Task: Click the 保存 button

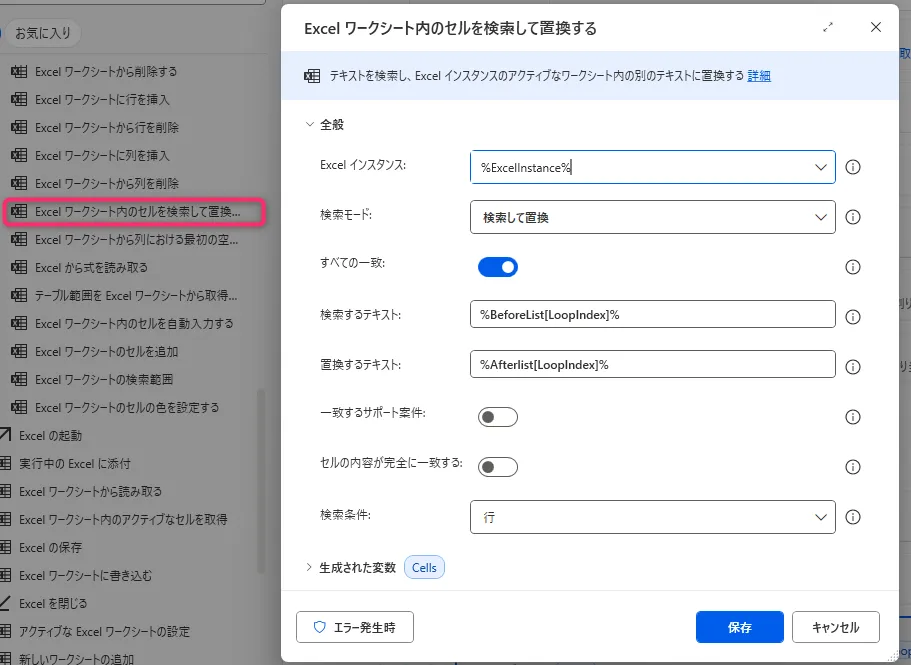Action: click(x=739, y=627)
